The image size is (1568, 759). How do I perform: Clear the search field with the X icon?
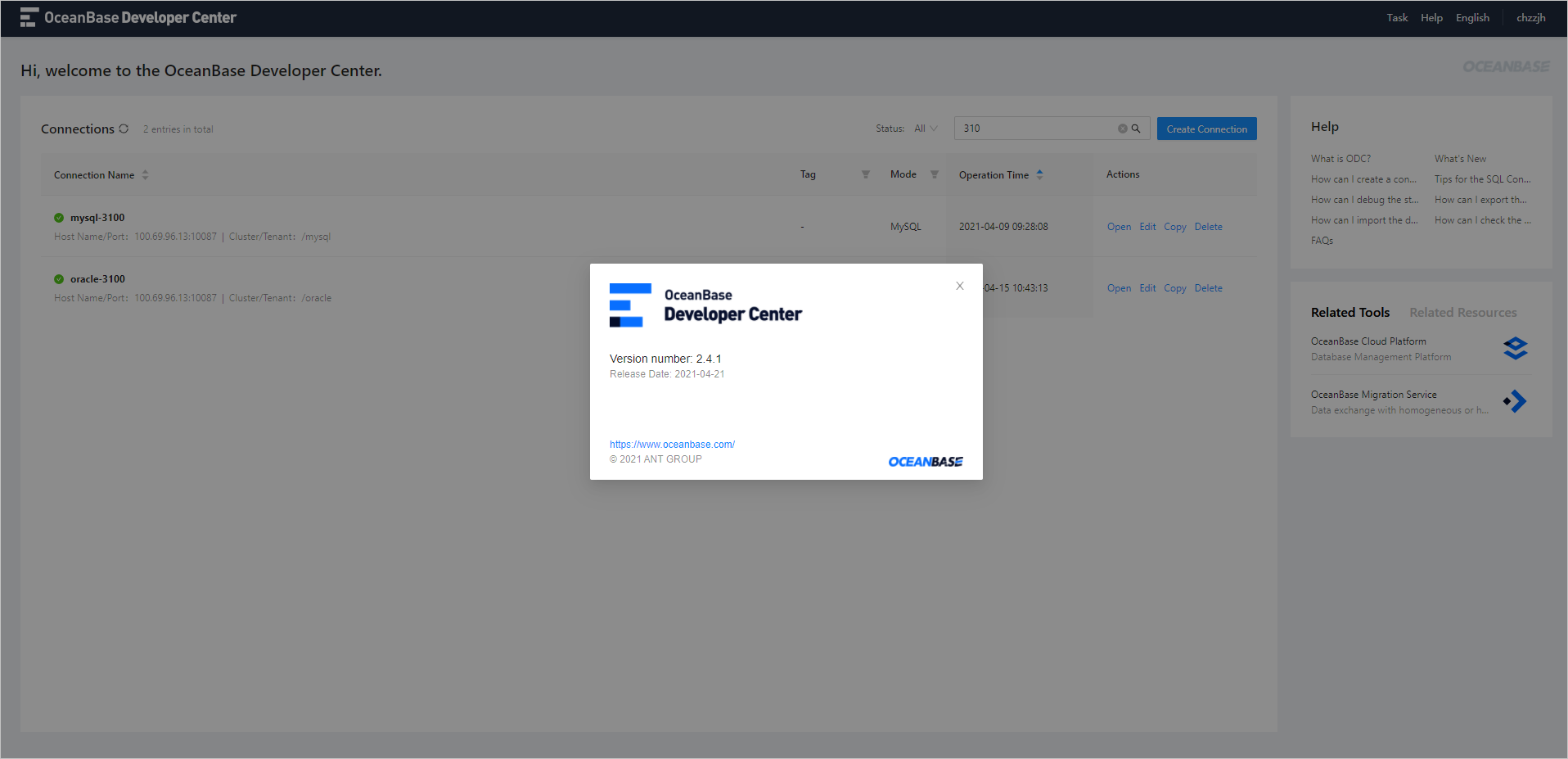1123,129
